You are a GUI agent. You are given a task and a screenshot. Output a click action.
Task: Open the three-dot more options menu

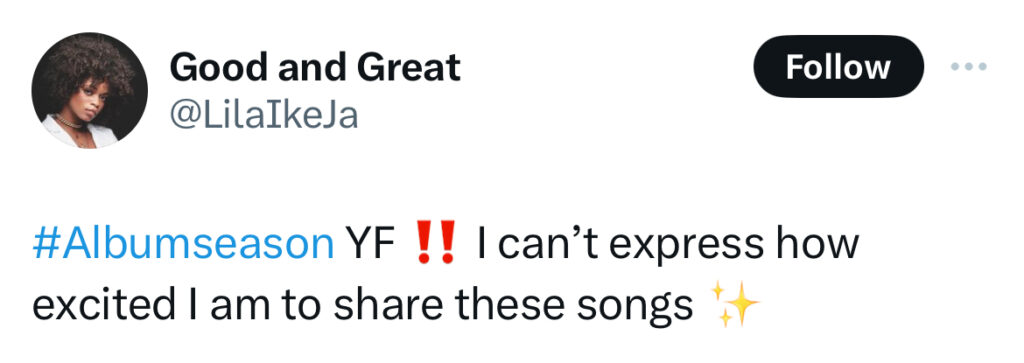(x=968, y=66)
